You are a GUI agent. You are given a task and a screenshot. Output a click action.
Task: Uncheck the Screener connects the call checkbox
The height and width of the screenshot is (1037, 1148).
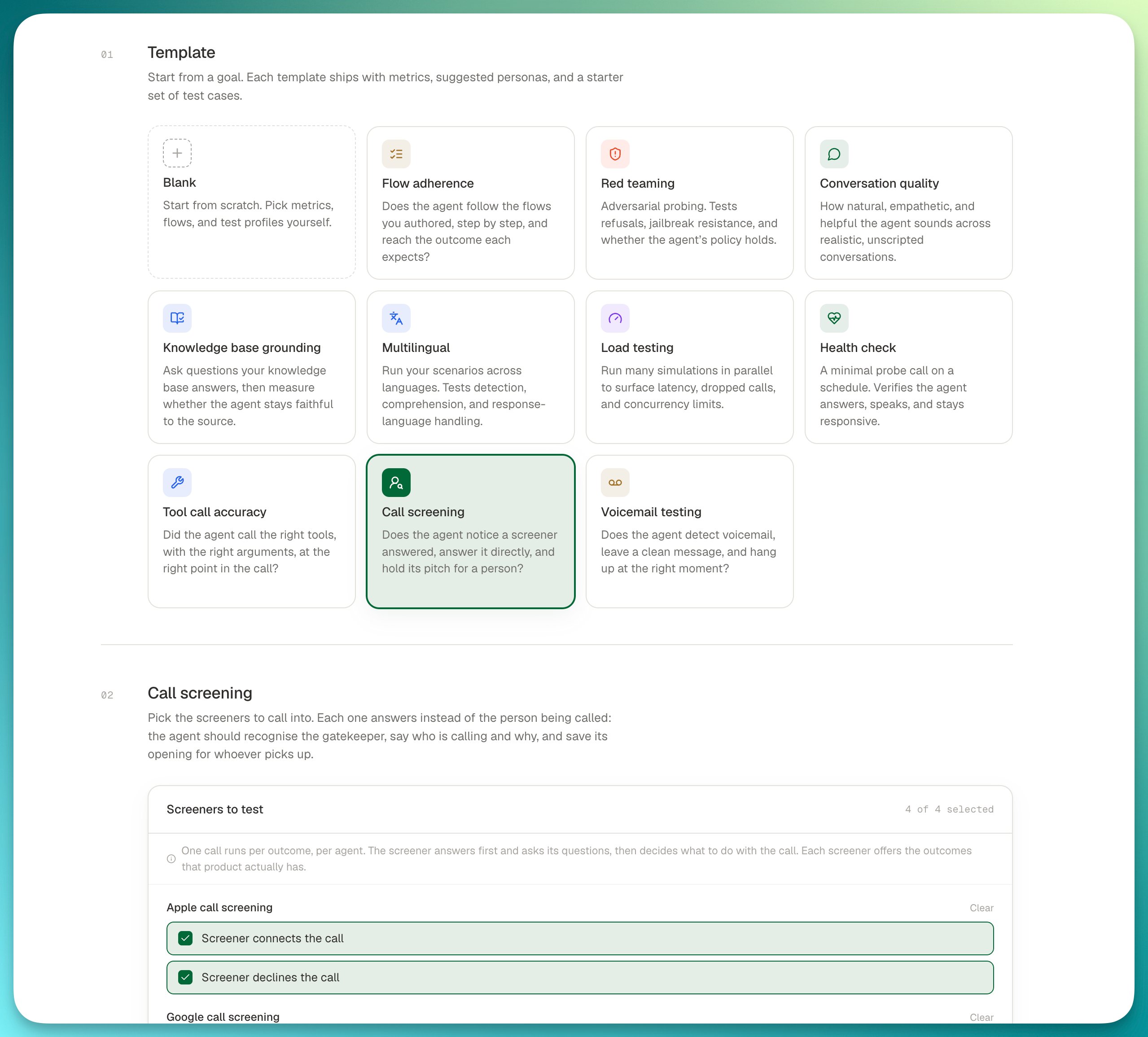click(186, 939)
